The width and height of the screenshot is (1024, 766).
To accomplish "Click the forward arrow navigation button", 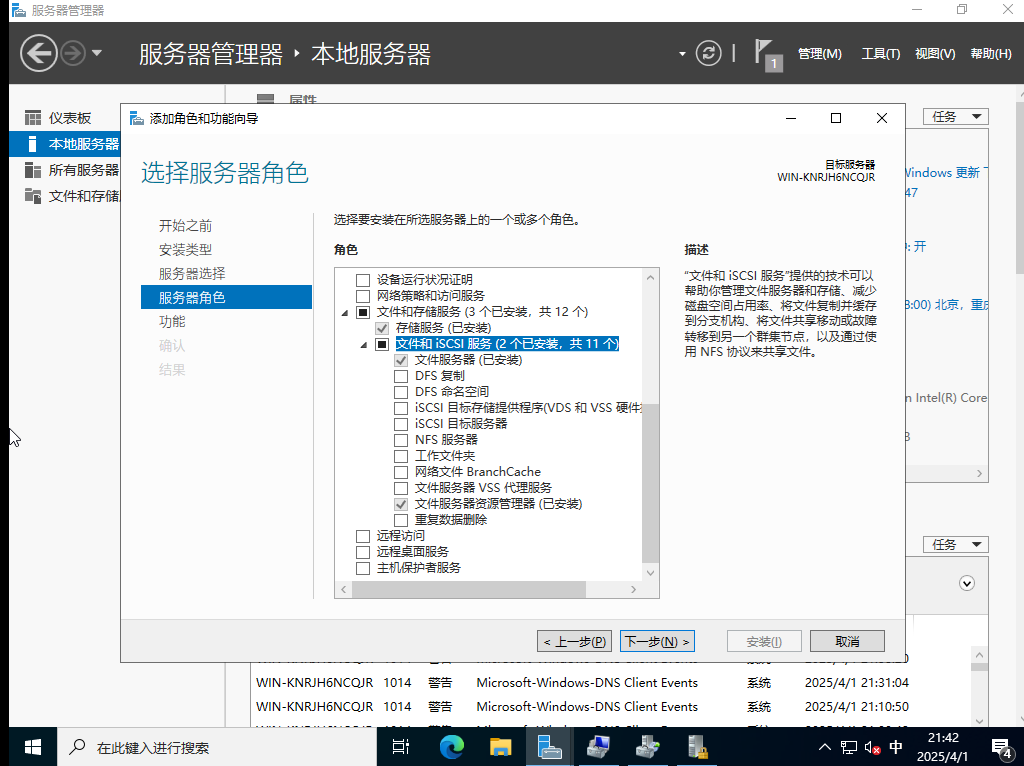I will tap(72, 53).
